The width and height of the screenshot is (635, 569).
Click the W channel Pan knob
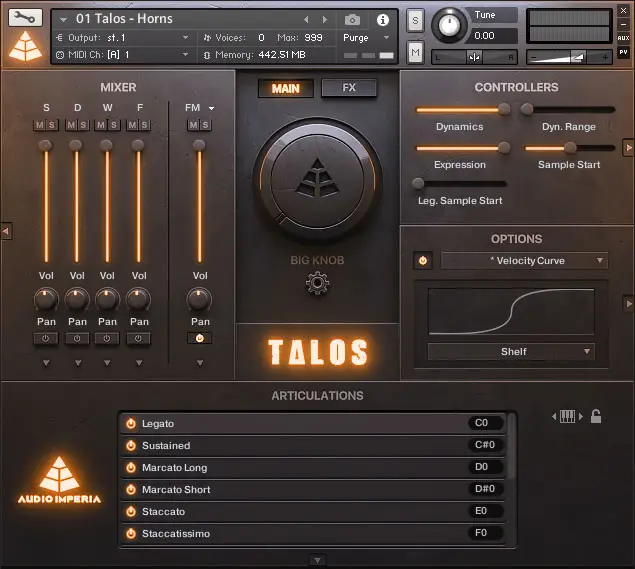point(107,299)
